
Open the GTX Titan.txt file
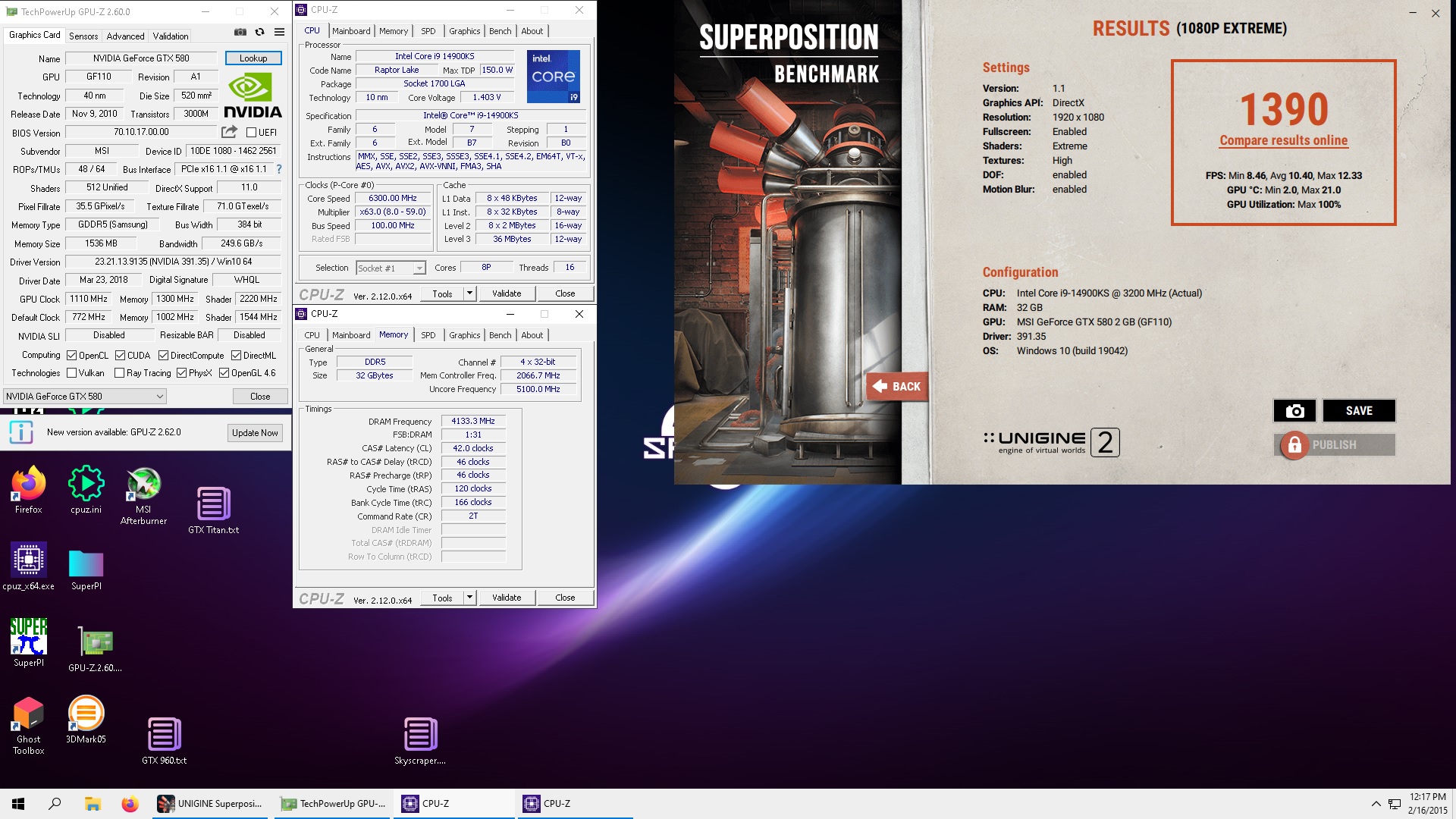tap(214, 510)
